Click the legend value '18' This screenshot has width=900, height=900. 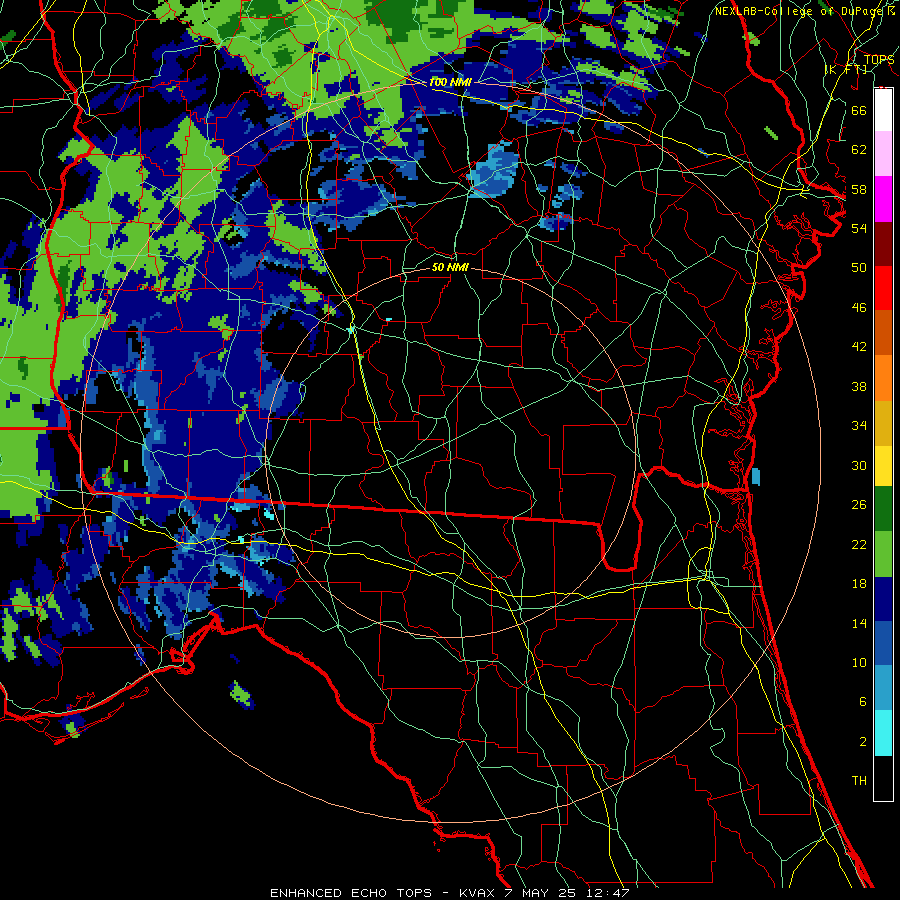point(859,584)
